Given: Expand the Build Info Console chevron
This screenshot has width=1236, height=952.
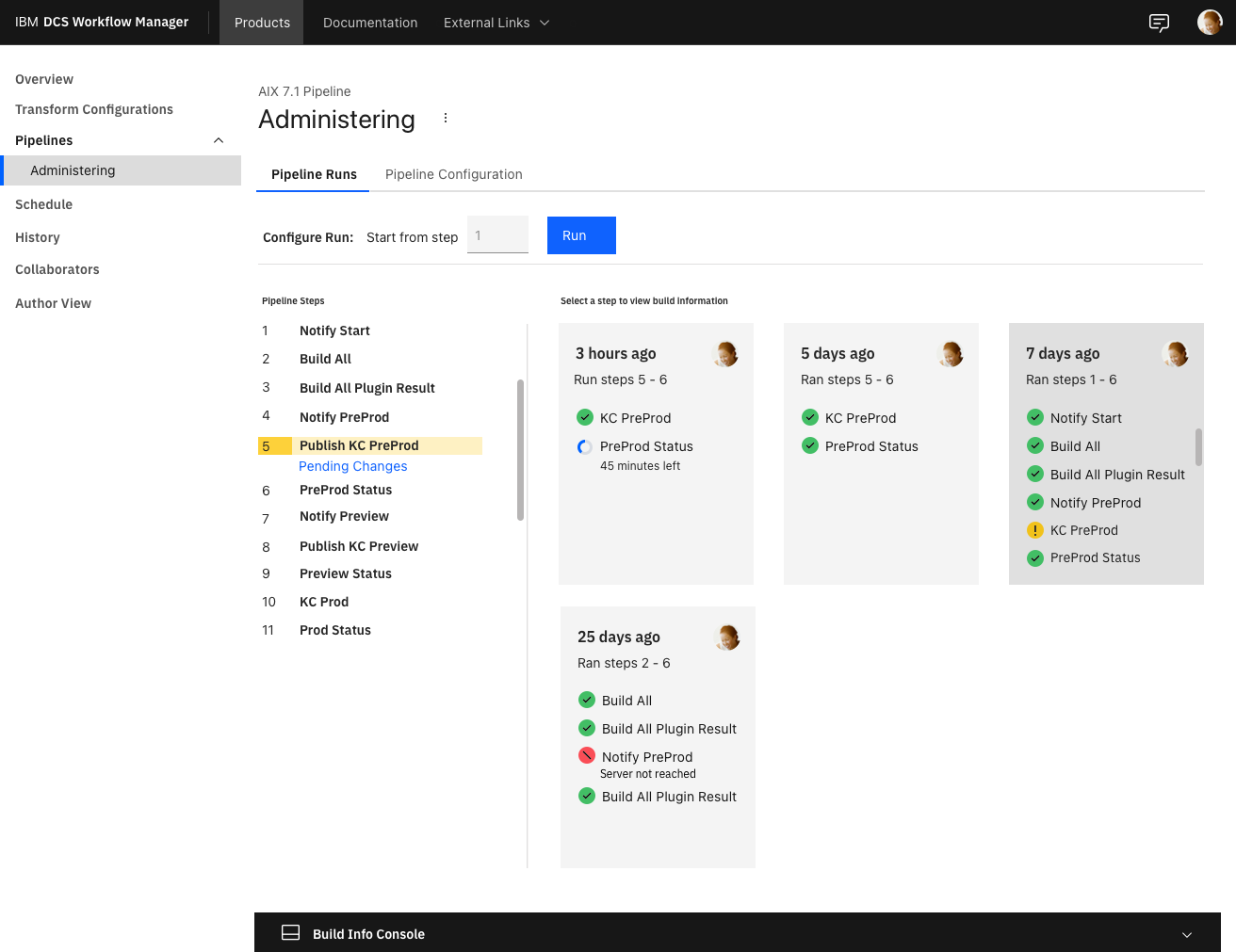Looking at the screenshot, I should pos(1187,934).
